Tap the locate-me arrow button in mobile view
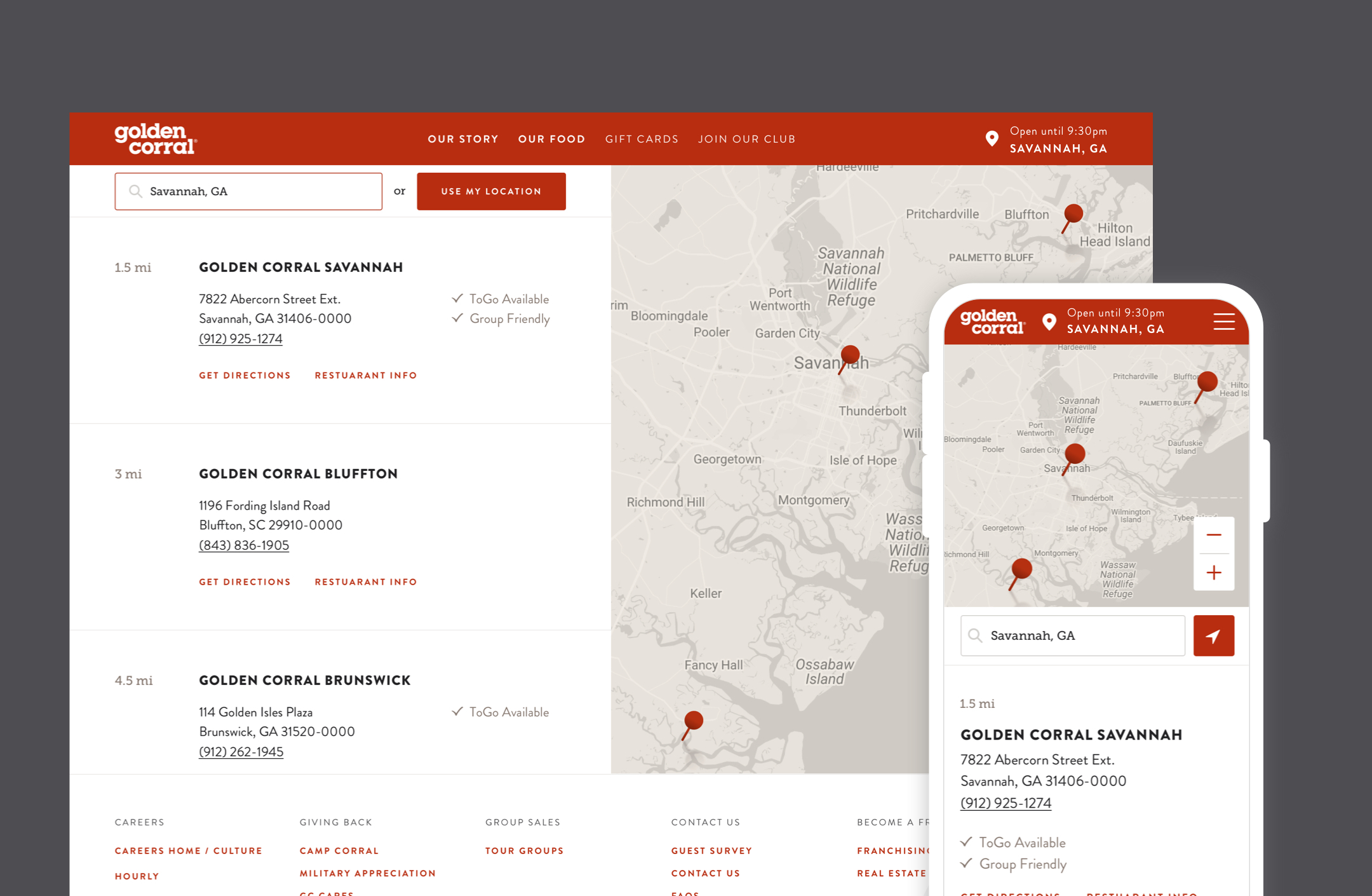Viewport: 1372px width, 896px height. tap(1214, 635)
